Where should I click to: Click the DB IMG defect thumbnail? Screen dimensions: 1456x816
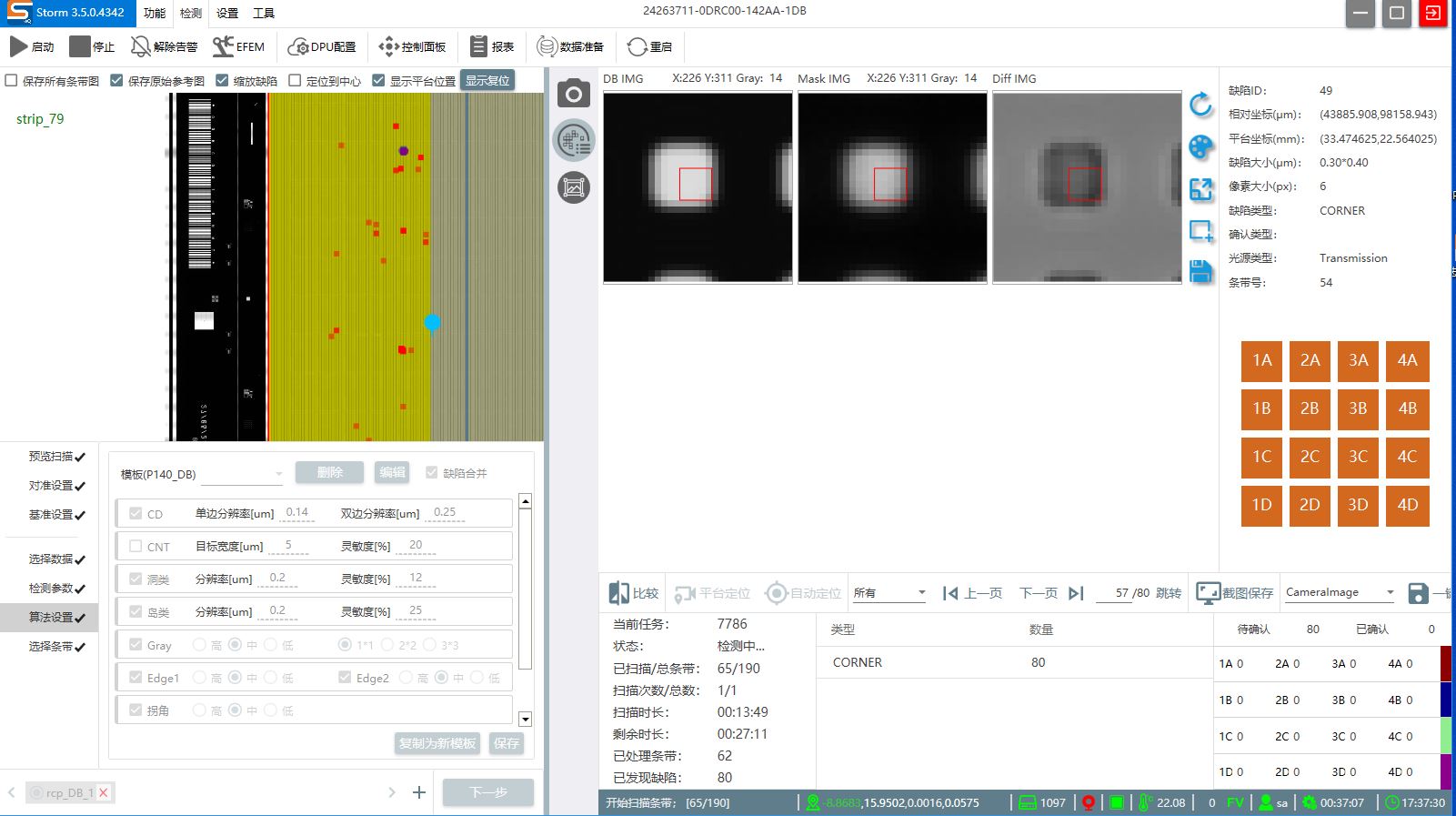coord(698,187)
